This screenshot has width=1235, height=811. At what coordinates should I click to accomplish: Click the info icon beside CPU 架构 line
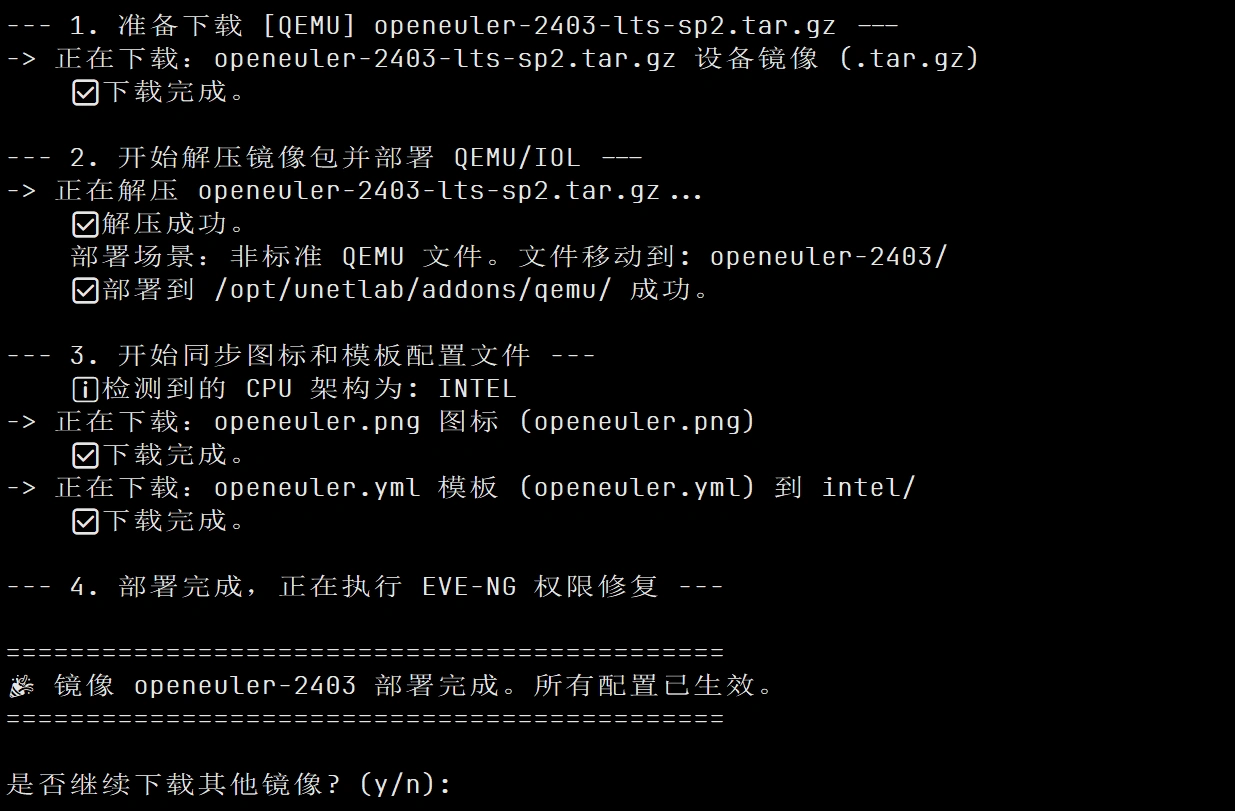(x=85, y=389)
